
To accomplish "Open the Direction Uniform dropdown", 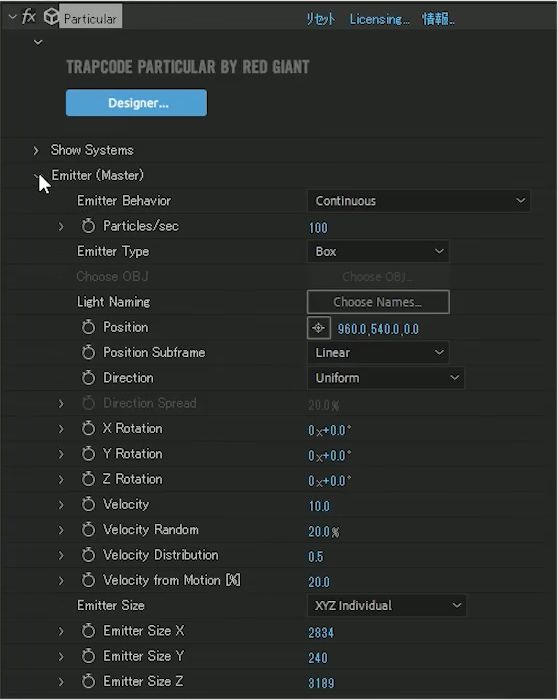I will pyautogui.click(x=386, y=378).
